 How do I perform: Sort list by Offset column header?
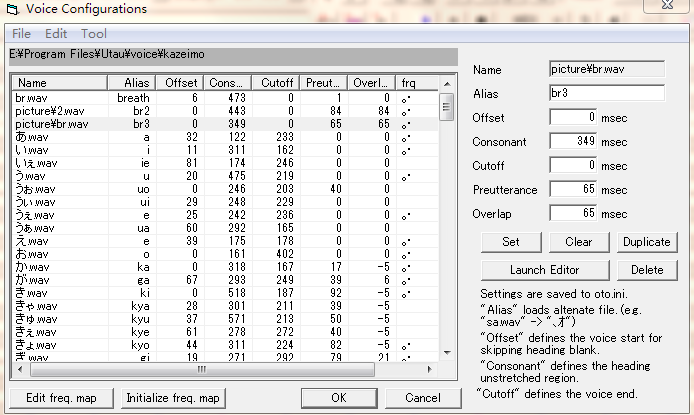coord(180,83)
